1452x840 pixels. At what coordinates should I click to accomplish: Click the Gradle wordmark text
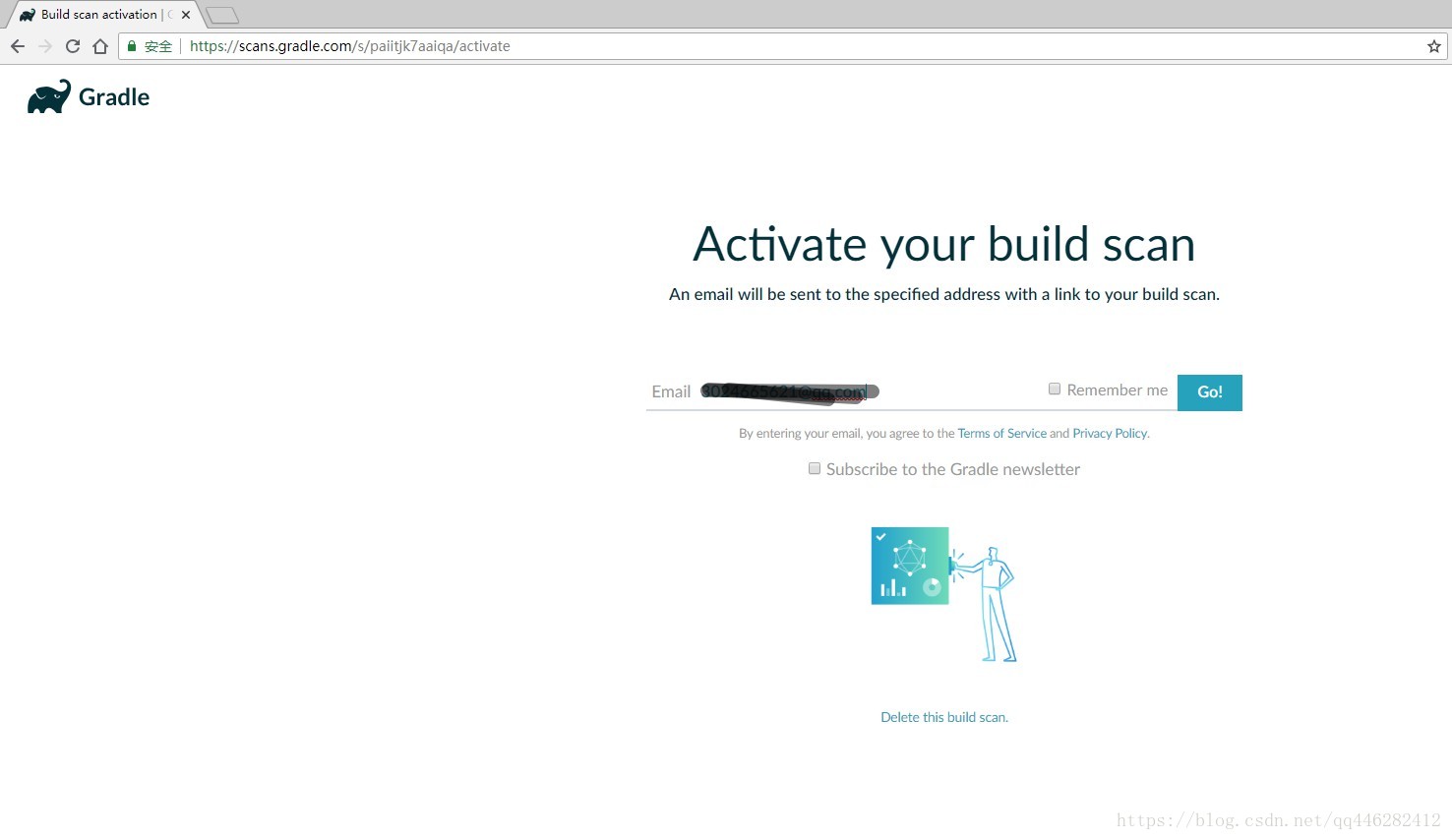(x=114, y=96)
